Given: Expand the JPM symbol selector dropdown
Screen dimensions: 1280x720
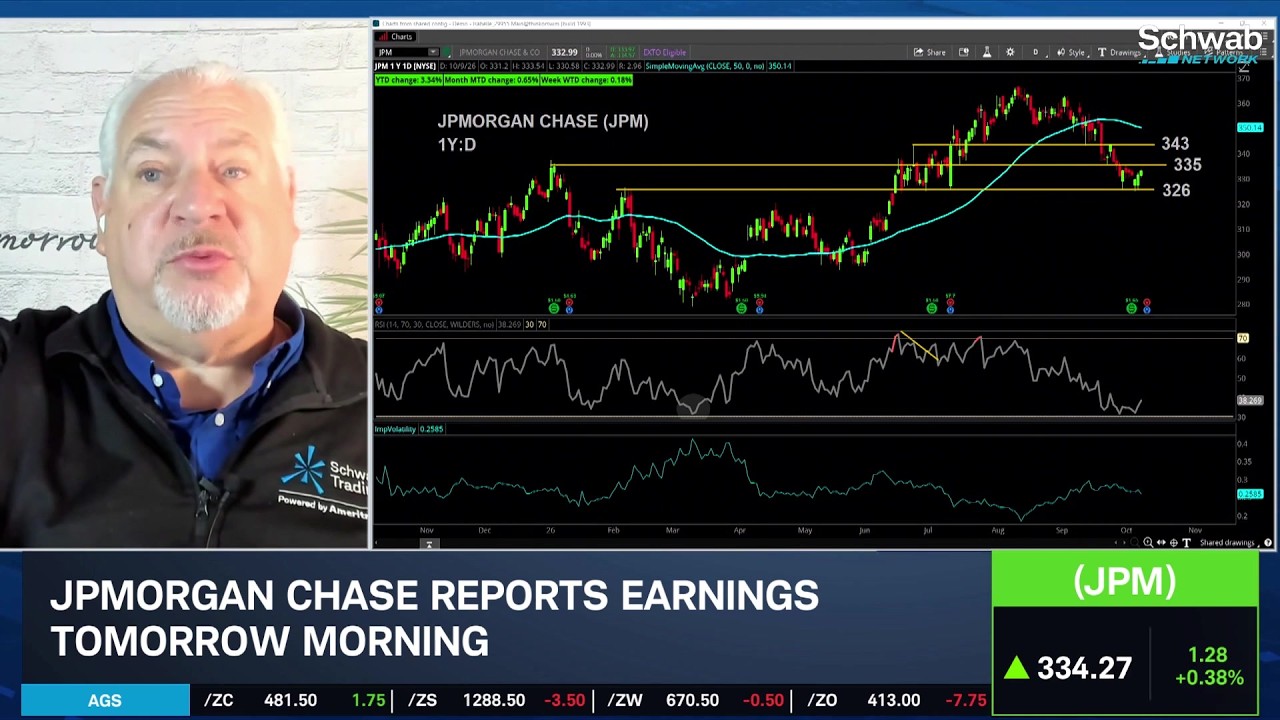Looking at the screenshot, I should [x=432, y=52].
